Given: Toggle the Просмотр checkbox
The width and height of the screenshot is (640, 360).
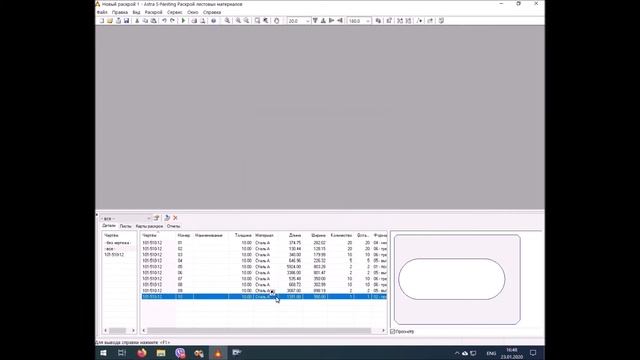Looking at the screenshot, I should 393,331.
